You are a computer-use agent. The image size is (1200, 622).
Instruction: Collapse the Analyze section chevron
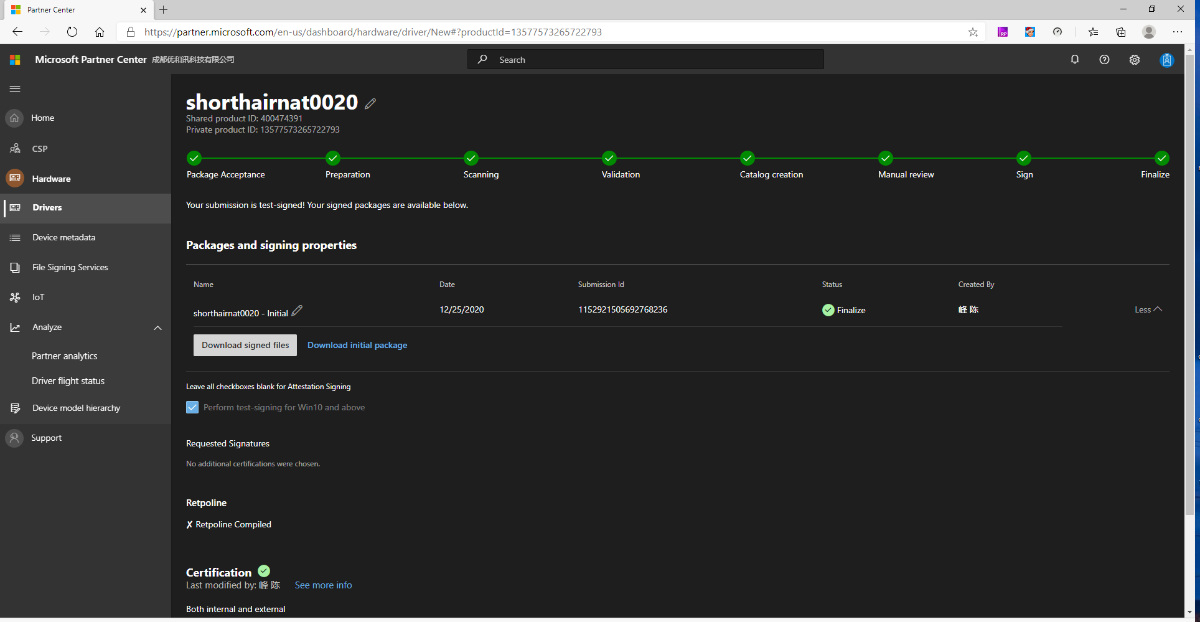[x=158, y=327]
